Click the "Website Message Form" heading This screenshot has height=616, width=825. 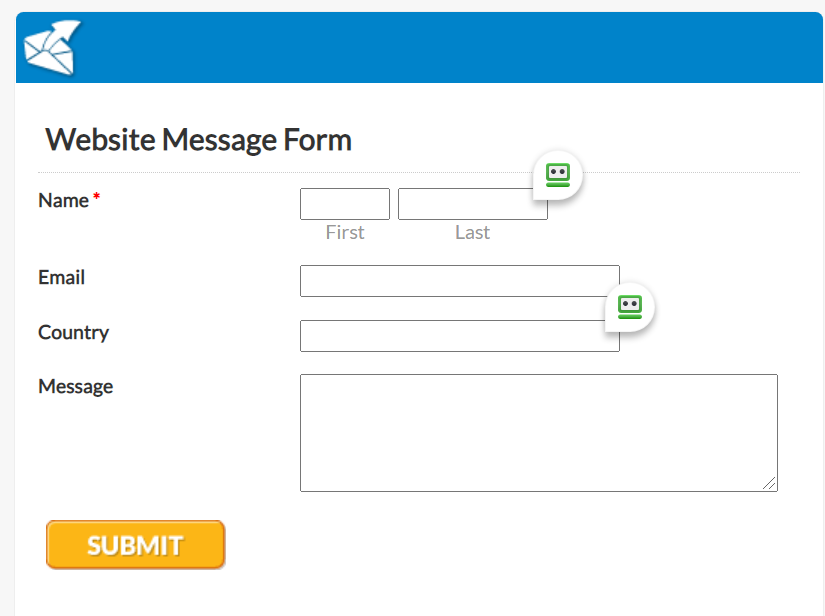(198, 140)
